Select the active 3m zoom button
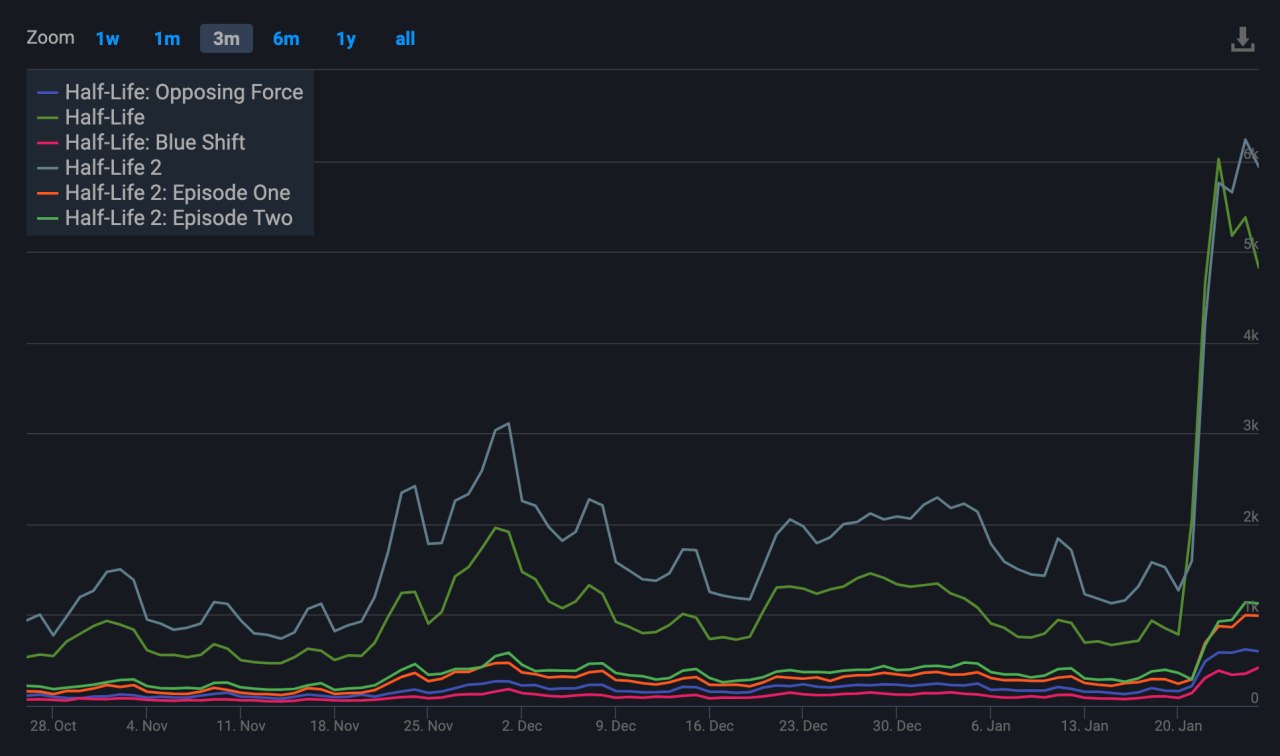 click(226, 39)
